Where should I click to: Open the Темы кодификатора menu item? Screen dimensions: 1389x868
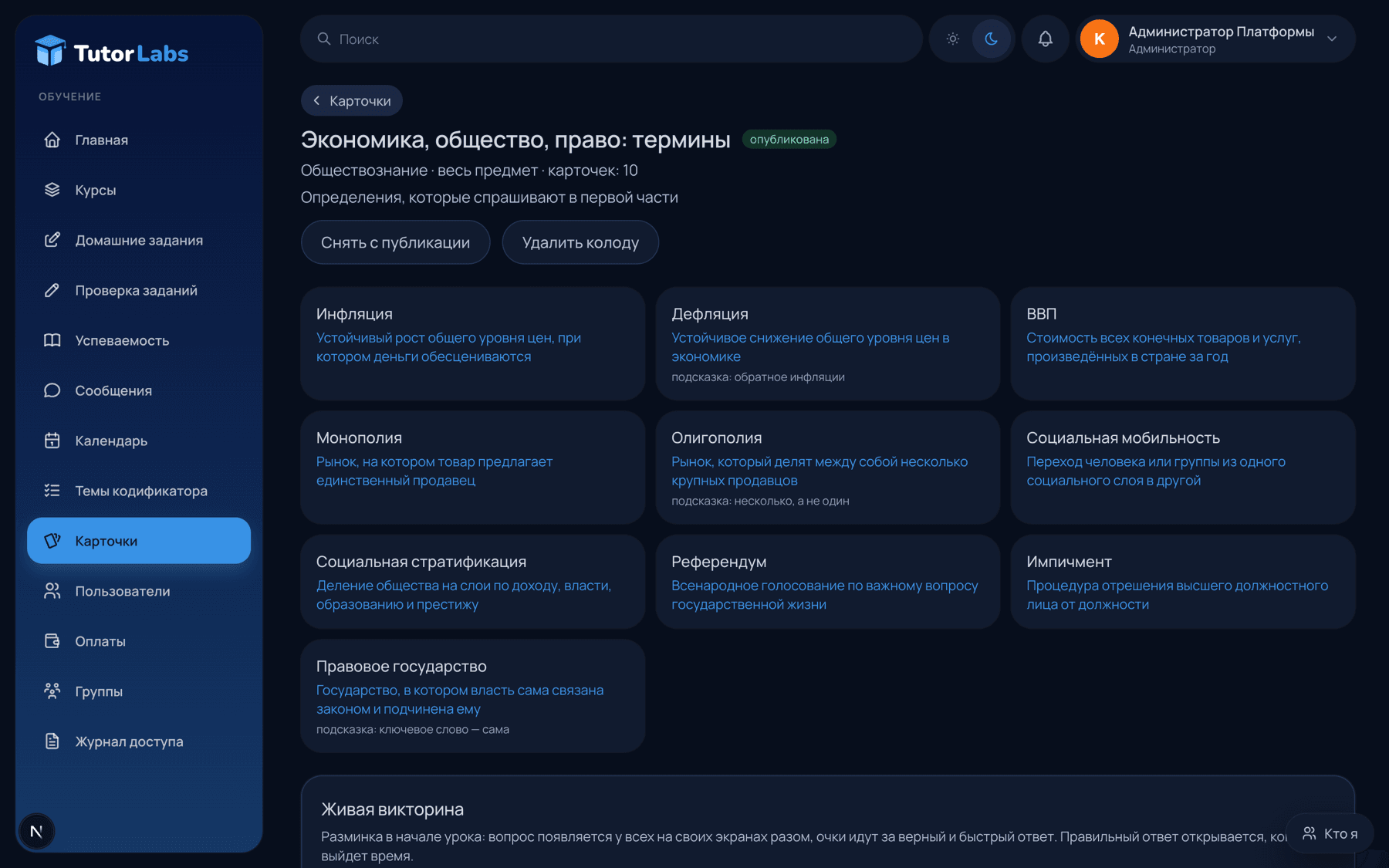pos(139,491)
